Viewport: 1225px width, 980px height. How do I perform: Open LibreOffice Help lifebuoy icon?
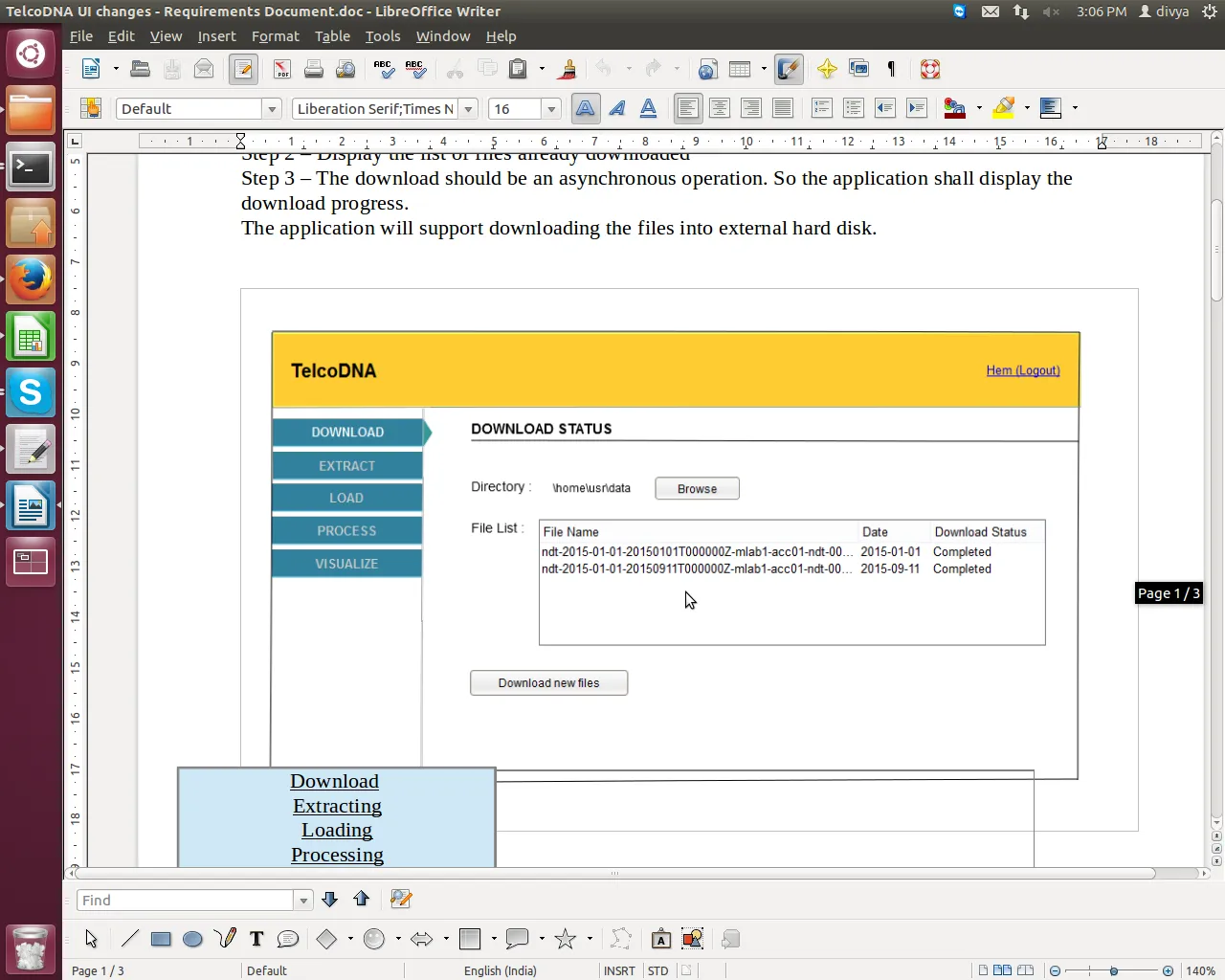[x=929, y=69]
